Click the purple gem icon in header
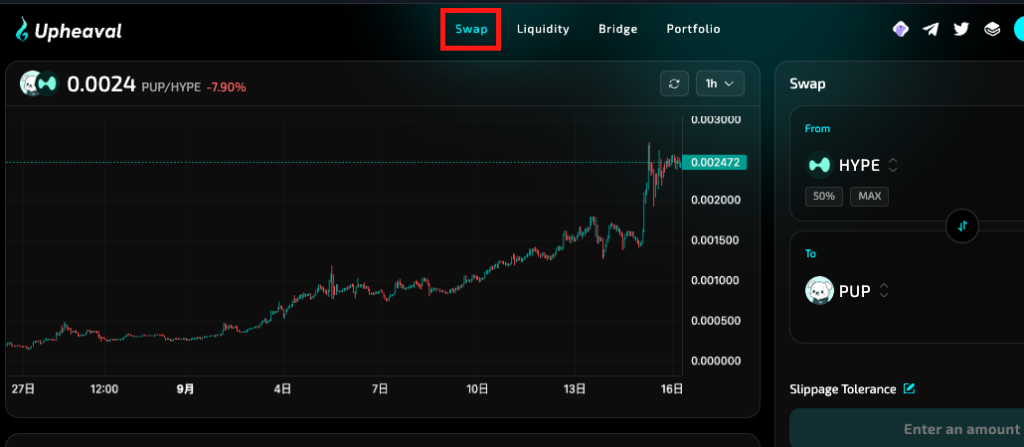Viewport: 1024px width, 447px height. (900, 29)
